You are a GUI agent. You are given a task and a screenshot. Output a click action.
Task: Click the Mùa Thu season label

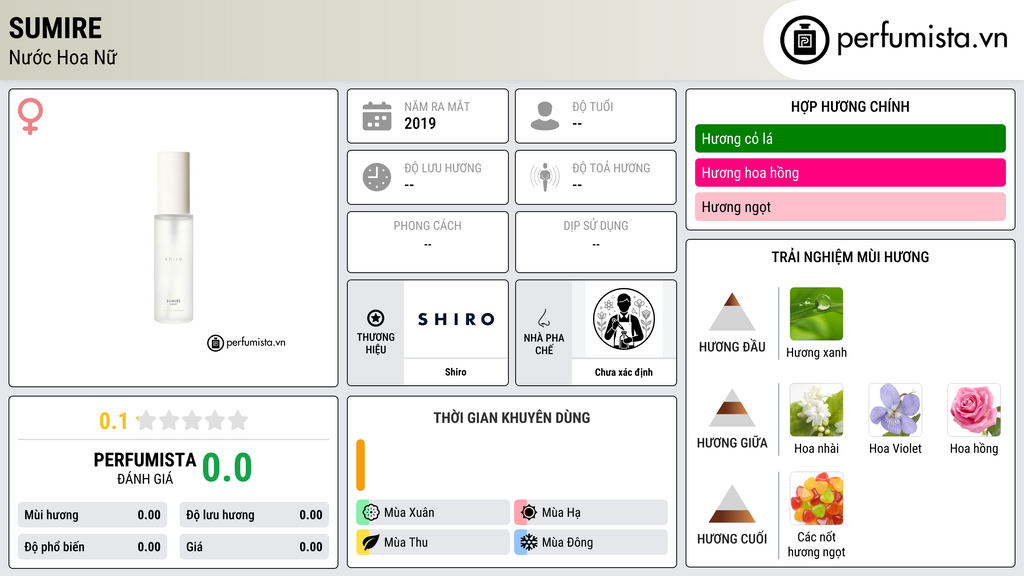406,542
